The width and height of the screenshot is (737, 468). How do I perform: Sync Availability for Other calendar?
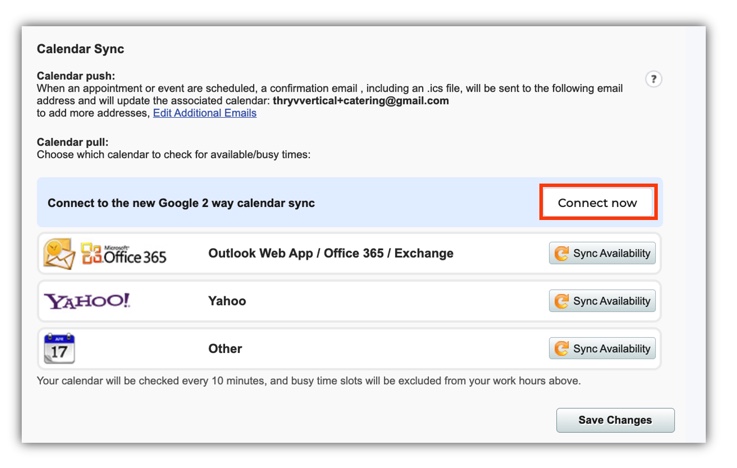click(x=602, y=349)
